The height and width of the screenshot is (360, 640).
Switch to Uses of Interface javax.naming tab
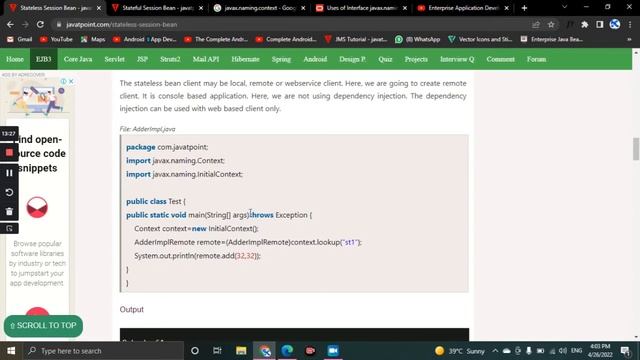pos(361,8)
